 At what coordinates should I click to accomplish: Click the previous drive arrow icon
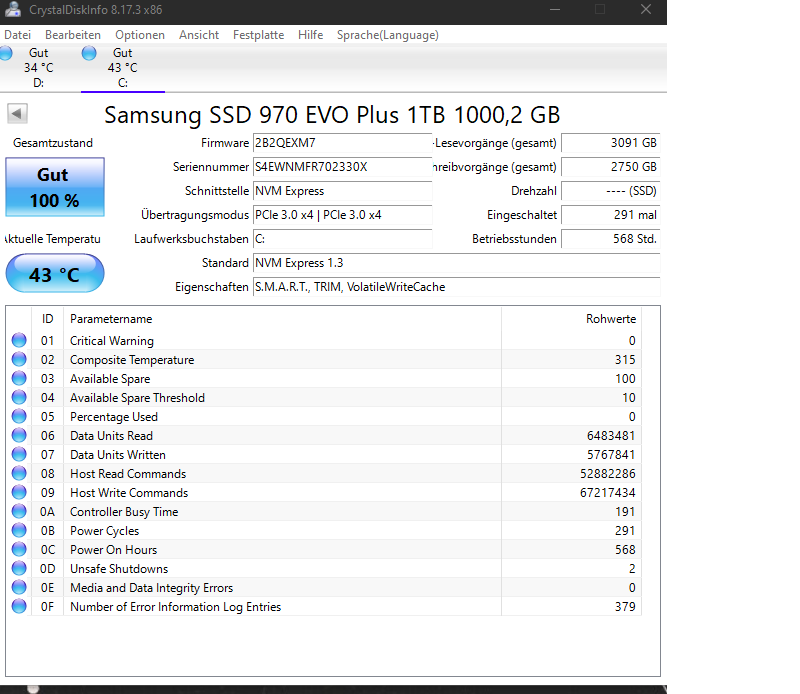click(16, 113)
